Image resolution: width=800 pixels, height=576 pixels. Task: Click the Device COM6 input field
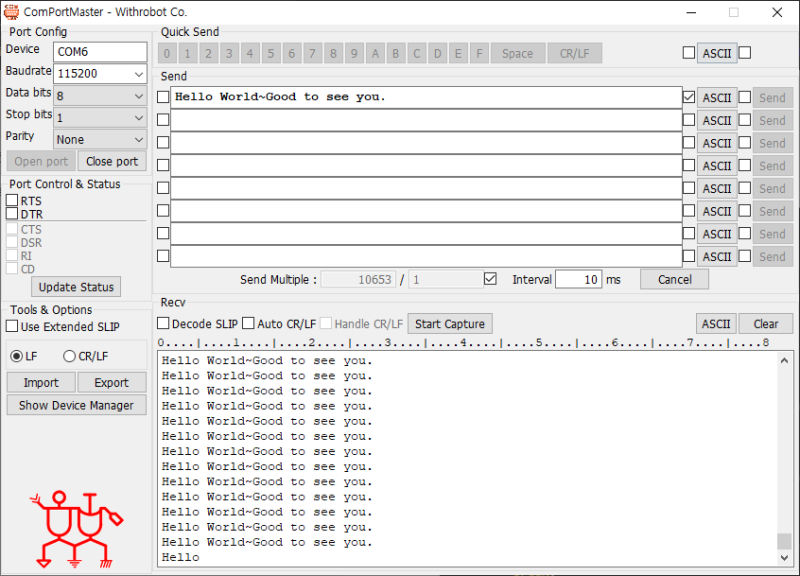click(100, 52)
